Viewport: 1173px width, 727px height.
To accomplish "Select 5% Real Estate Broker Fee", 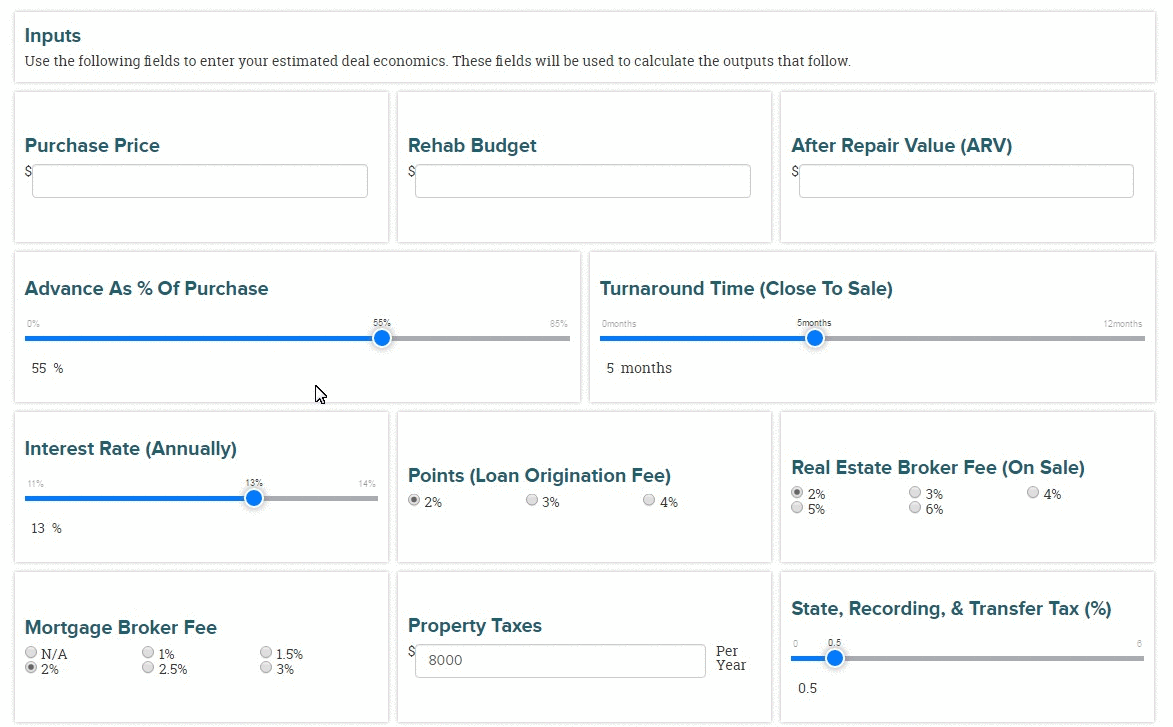I will [x=797, y=508].
